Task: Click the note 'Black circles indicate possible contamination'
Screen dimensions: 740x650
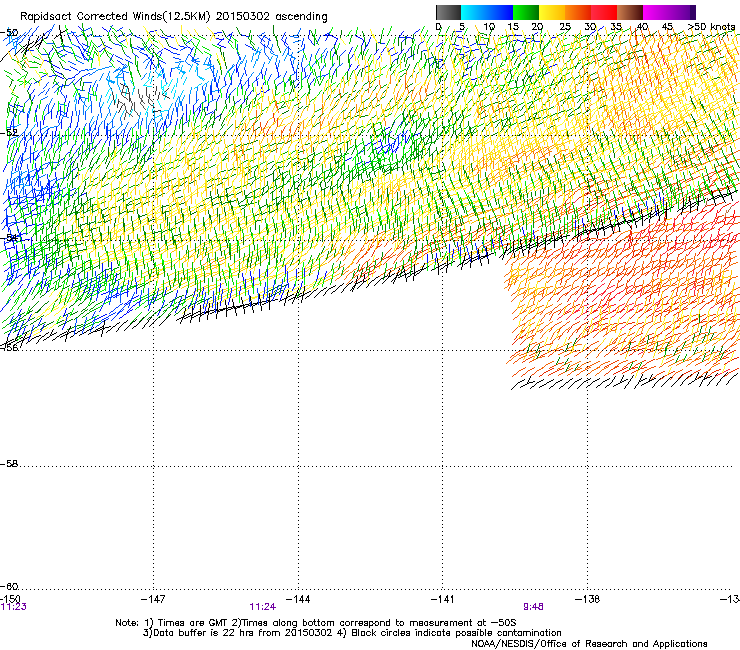Action: (456, 633)
